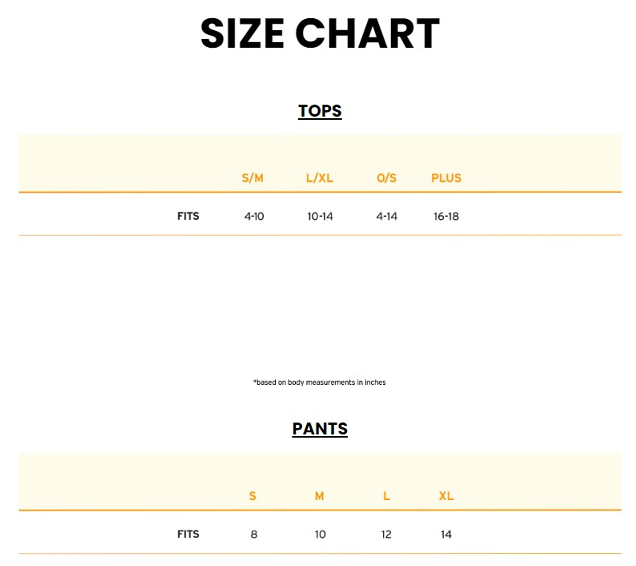Click the SIZE CHART title
This screenshot has width=636, height=566.
coord(319,34)
